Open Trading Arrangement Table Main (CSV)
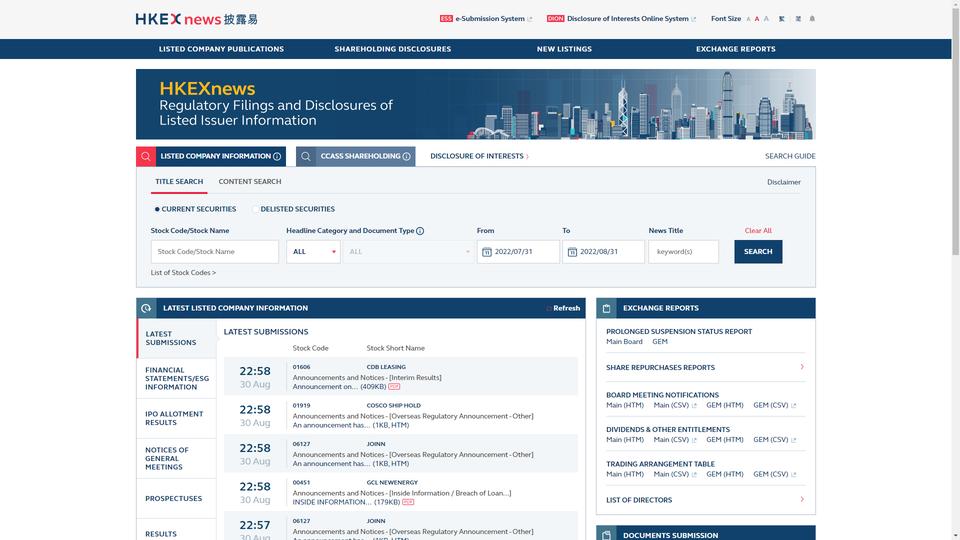This screenshot has width=960, height=540. coord(671,474)
